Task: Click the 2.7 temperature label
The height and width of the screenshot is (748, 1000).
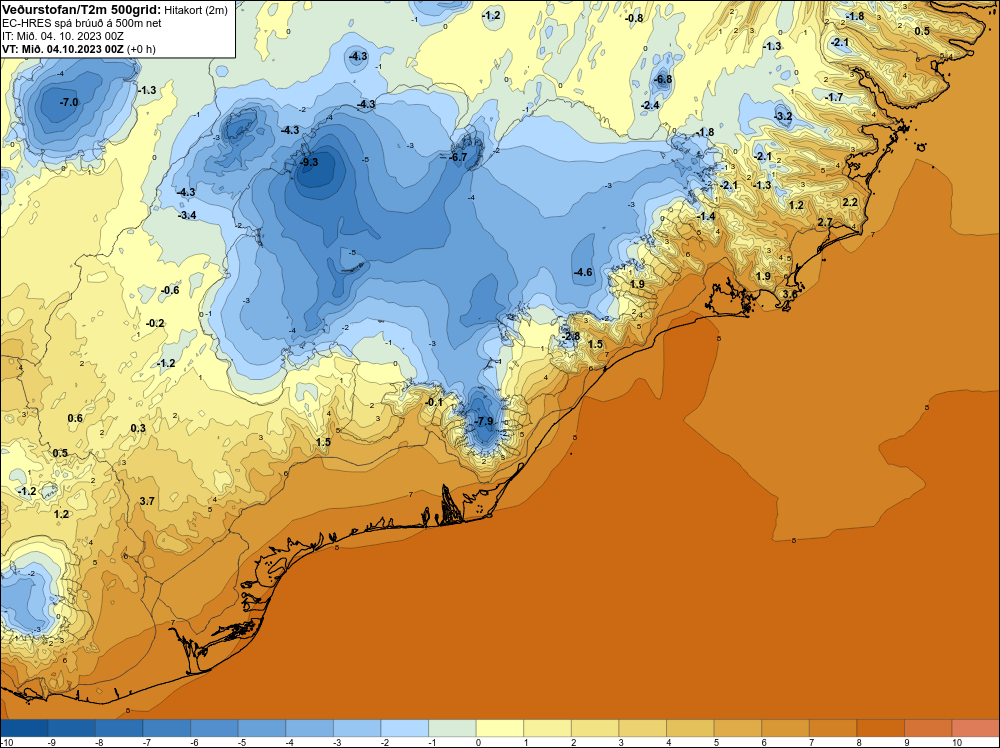Action: pyautogui.click(x=825, y=222)
